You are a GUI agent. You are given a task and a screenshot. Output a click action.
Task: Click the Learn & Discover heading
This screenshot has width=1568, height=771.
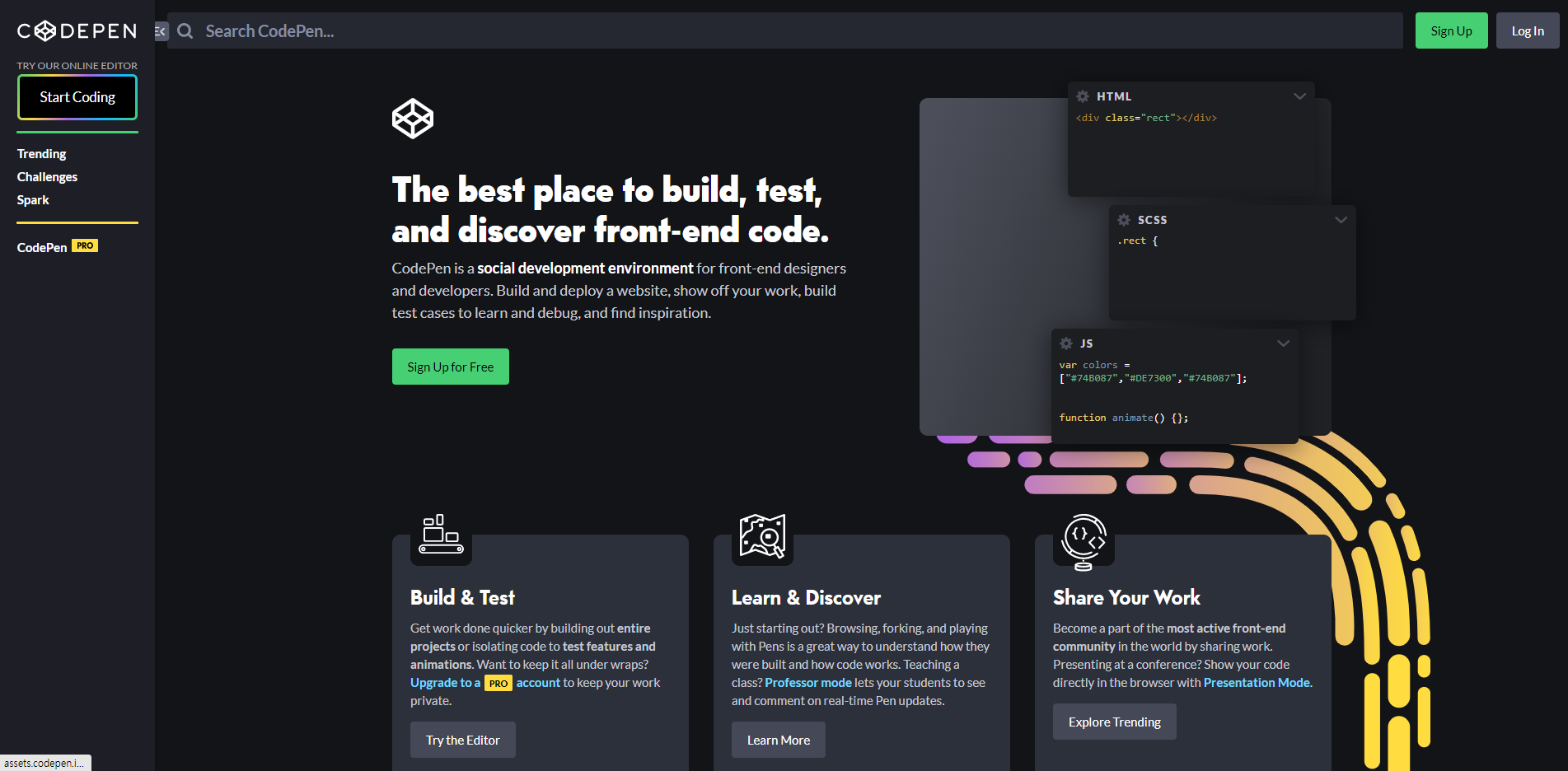(x=806, y=598)
